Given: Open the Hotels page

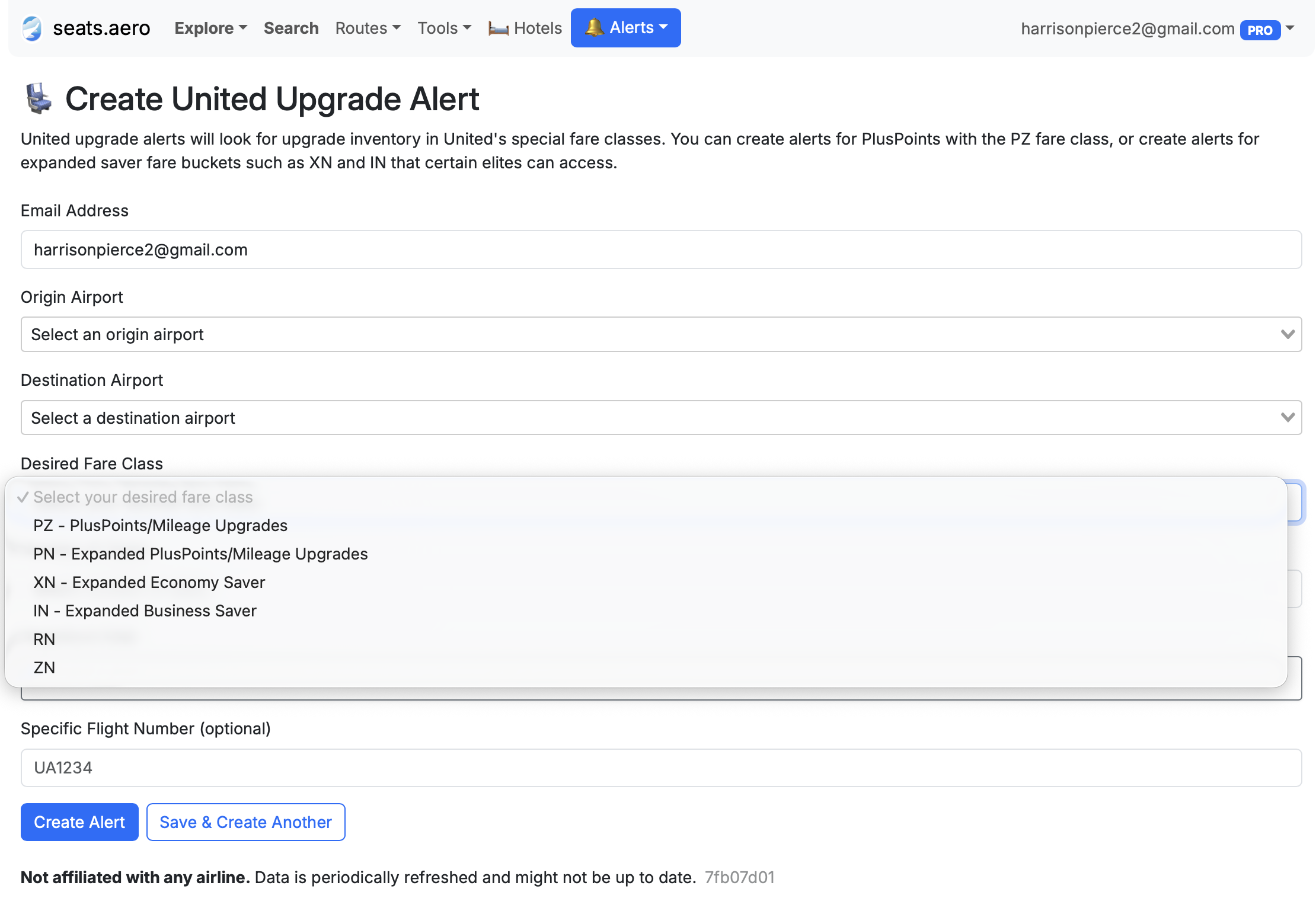Looking at the screenshot, I should pyautogui.click(x=525, y=28).
